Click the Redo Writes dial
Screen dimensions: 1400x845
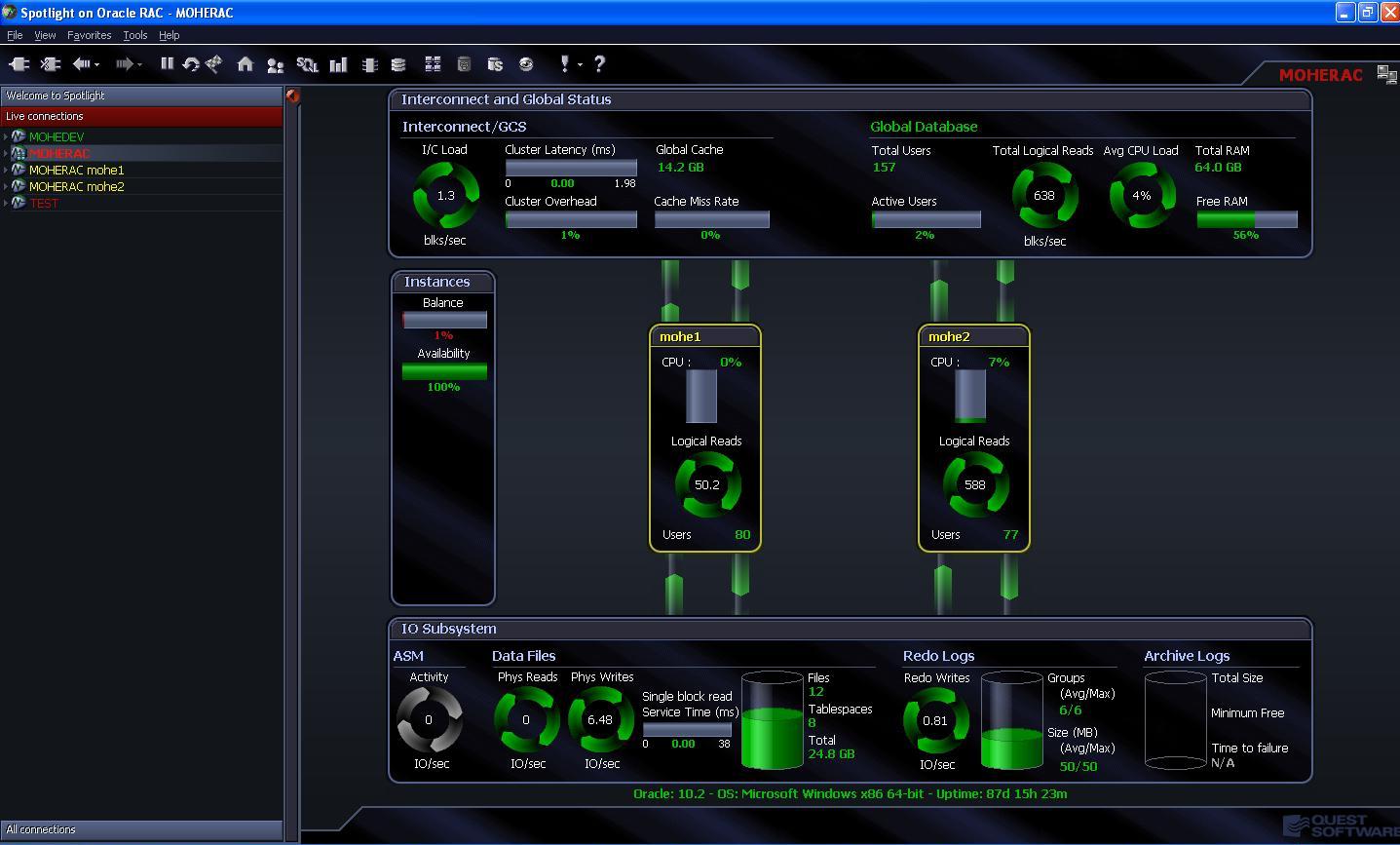pyautogui.click(x=935, y=720)
